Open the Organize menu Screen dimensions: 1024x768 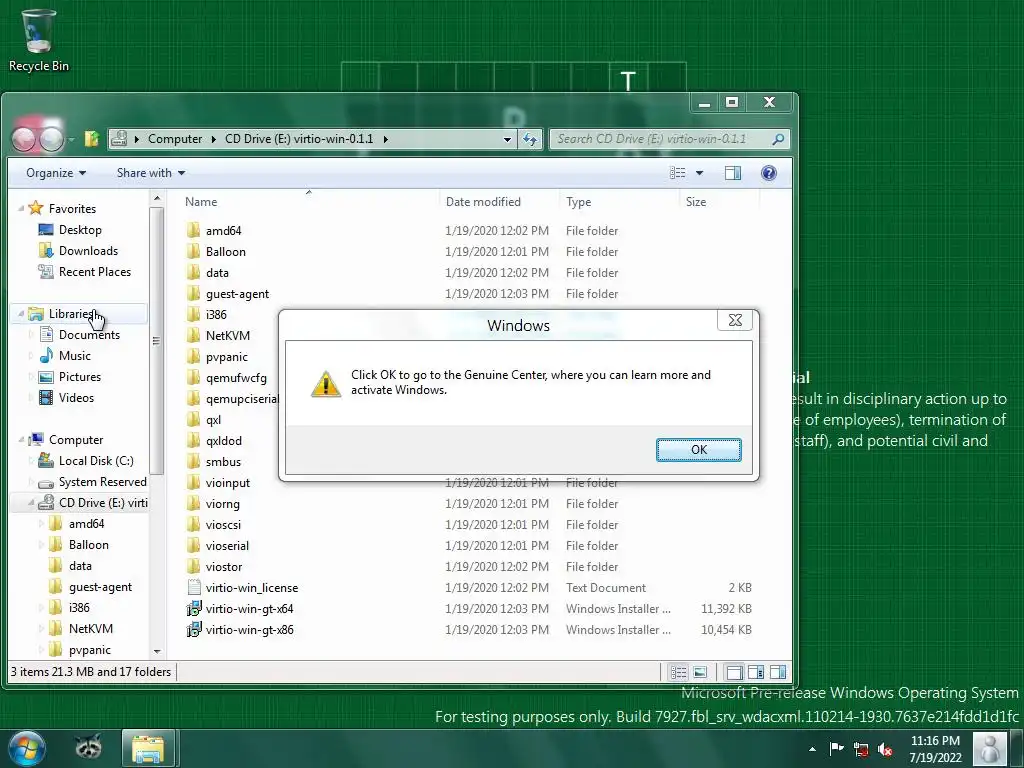(x=56, y=173)
